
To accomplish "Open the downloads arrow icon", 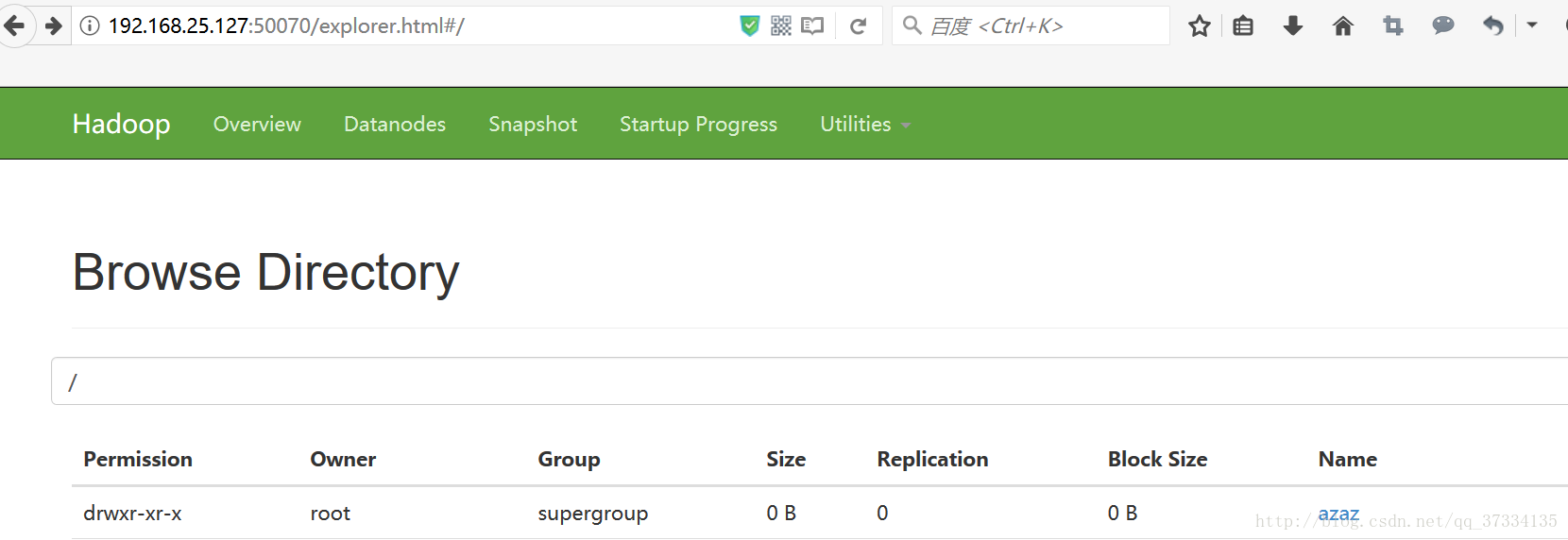I will [x=1293, y=25].
